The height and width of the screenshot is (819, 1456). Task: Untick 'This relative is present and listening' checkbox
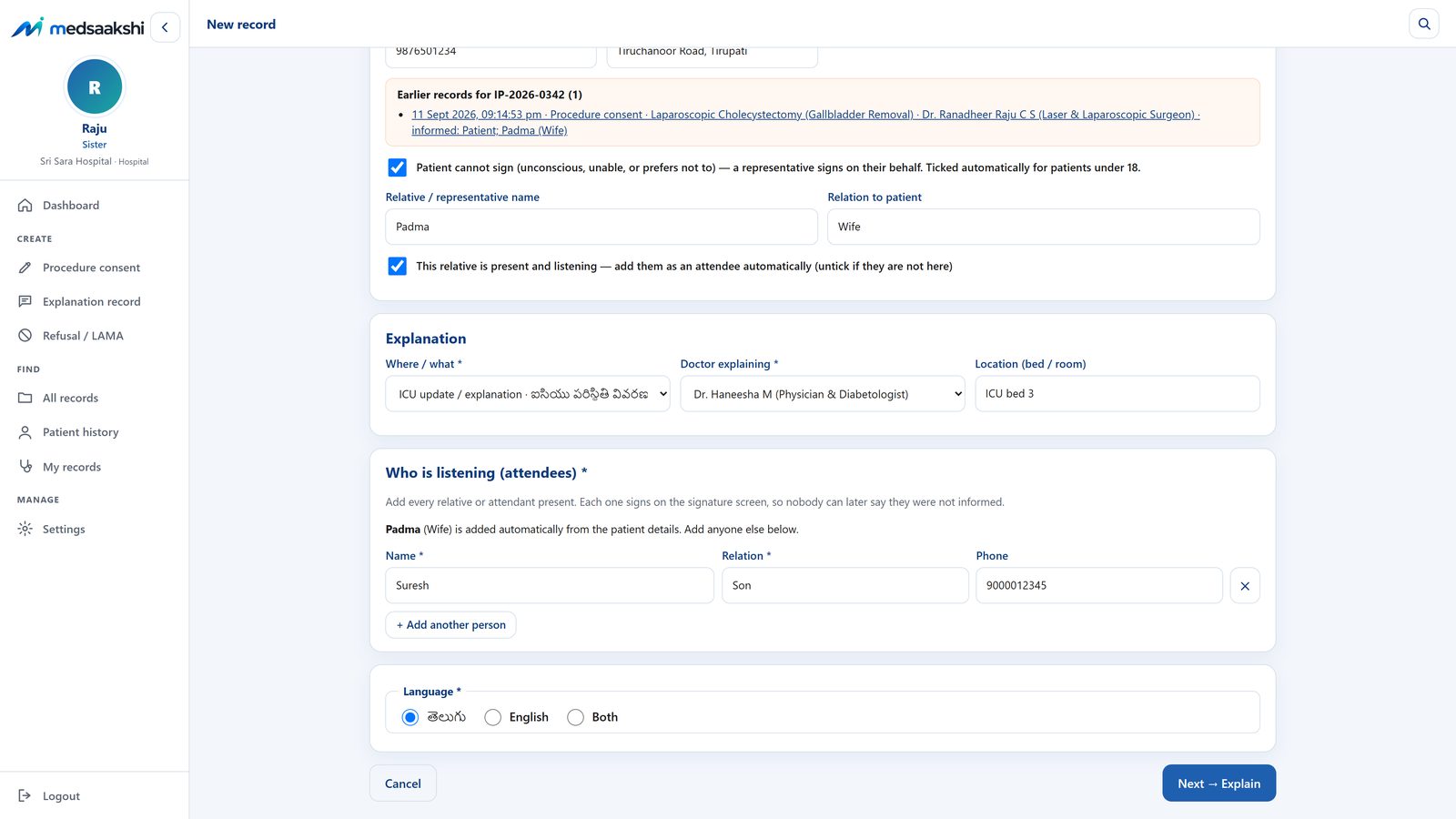[398, 266]
